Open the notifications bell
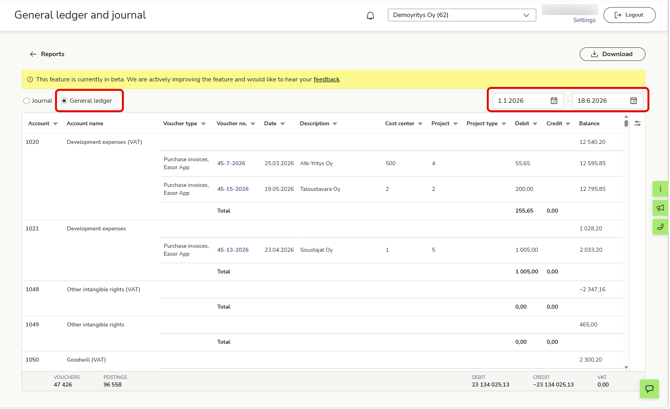The width and height of the screenshot is (670, 409). (370, 16)
